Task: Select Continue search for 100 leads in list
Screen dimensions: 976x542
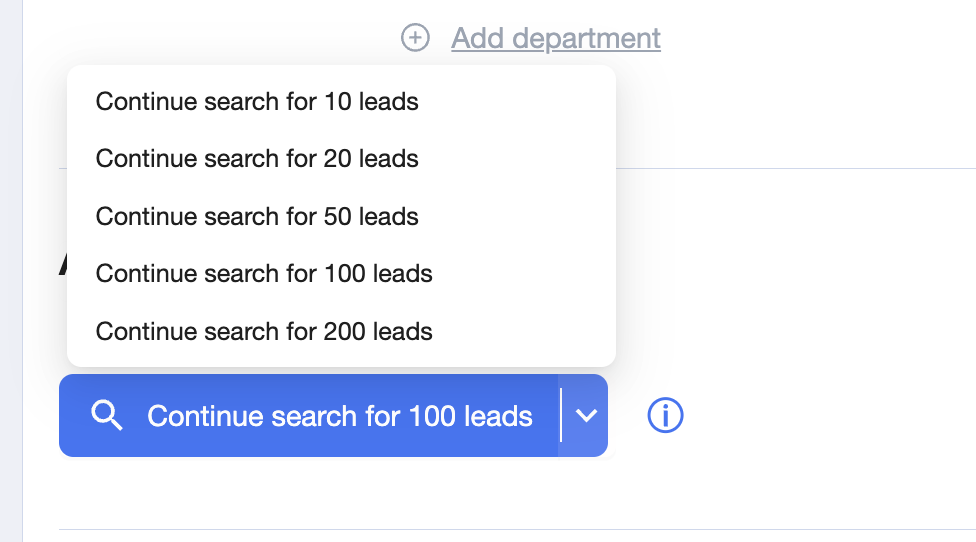Action: pos(341,274)
